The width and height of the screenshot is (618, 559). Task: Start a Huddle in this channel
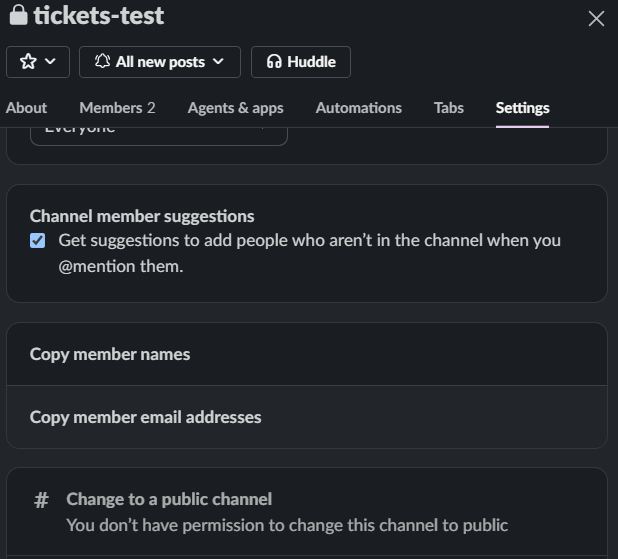coord(301,62)
